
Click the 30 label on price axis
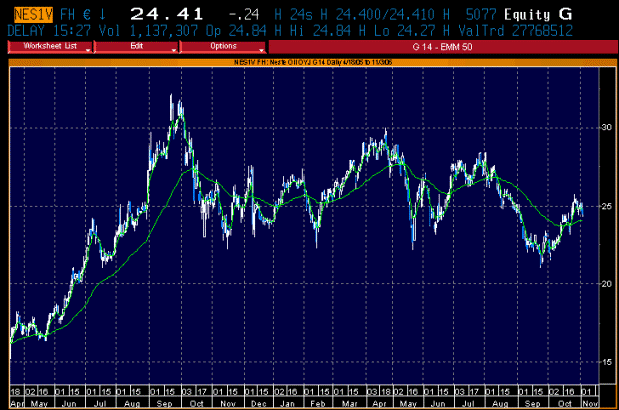[x=606, y=127]
